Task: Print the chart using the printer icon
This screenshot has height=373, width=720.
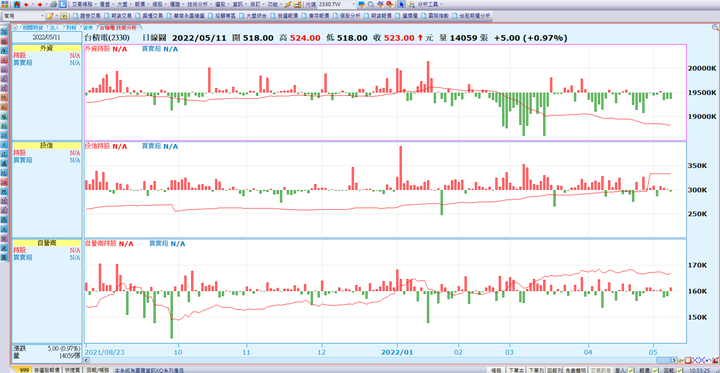Action: 53,5
